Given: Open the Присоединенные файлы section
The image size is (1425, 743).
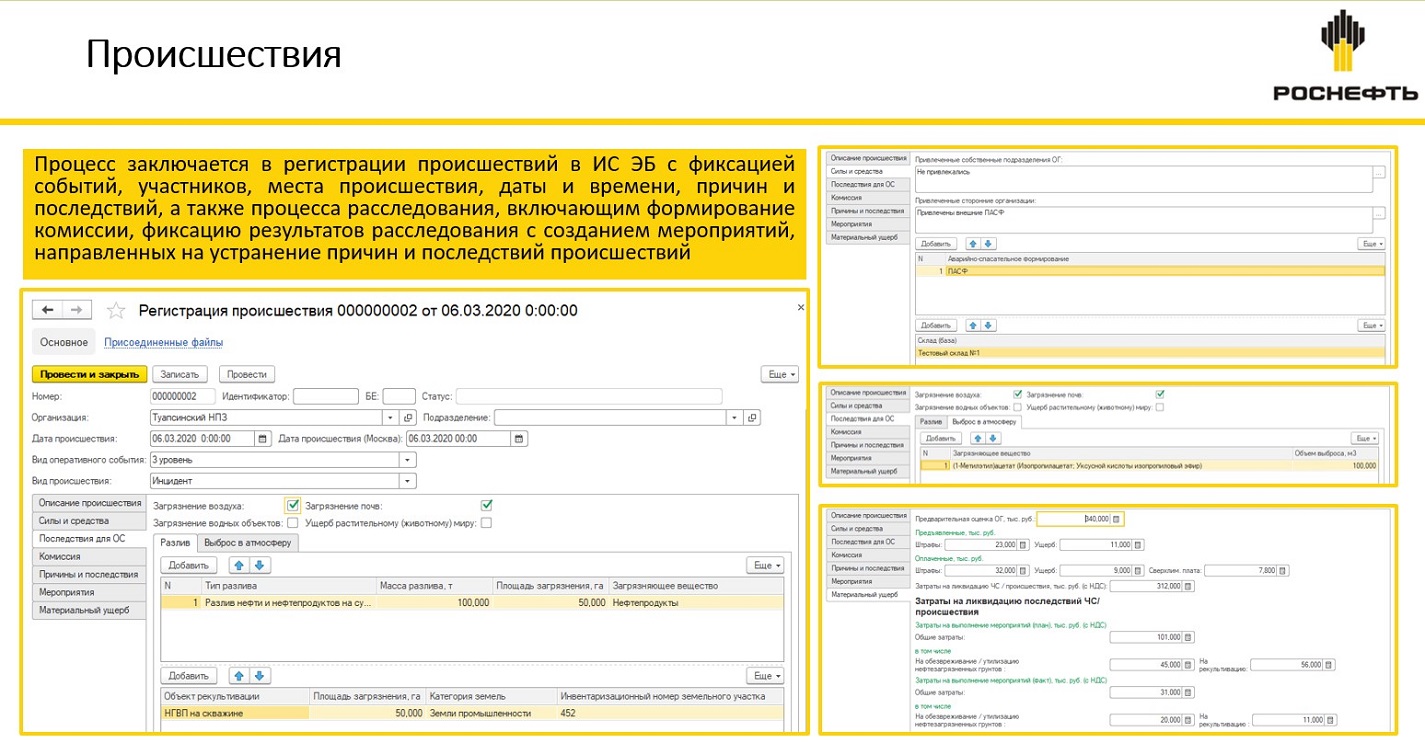Looking at the screenshot, I should point(163,342).
